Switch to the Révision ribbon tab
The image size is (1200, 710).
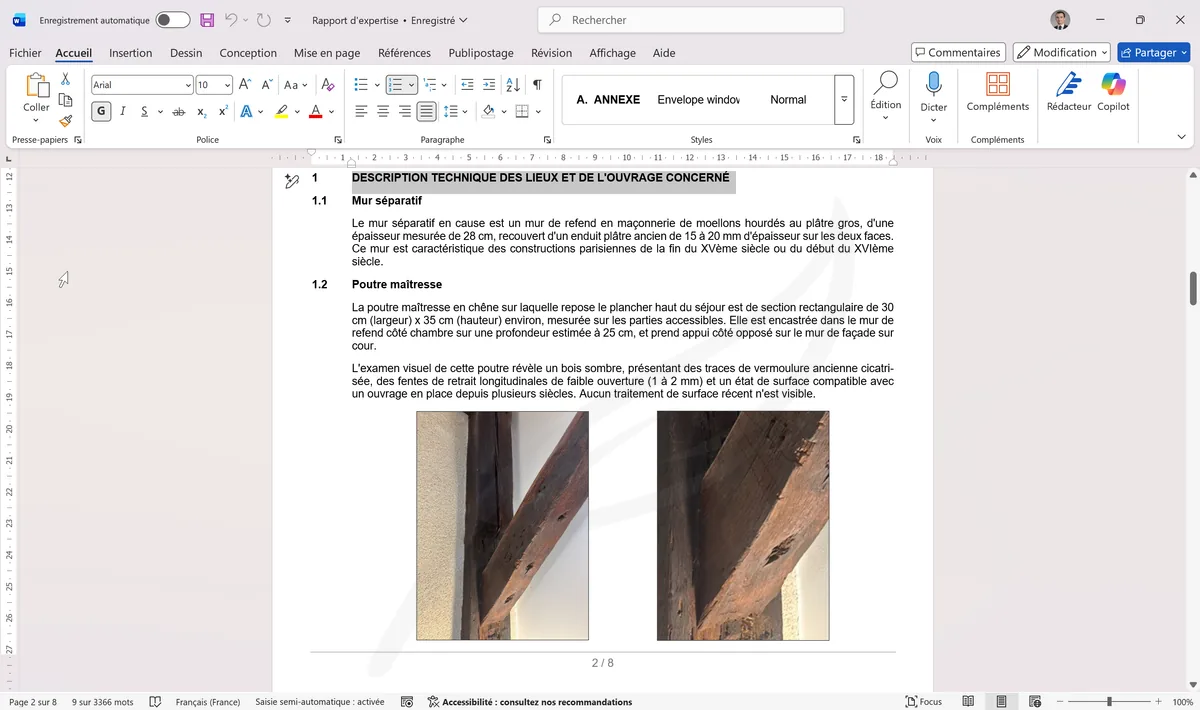[x=551, y=53]
